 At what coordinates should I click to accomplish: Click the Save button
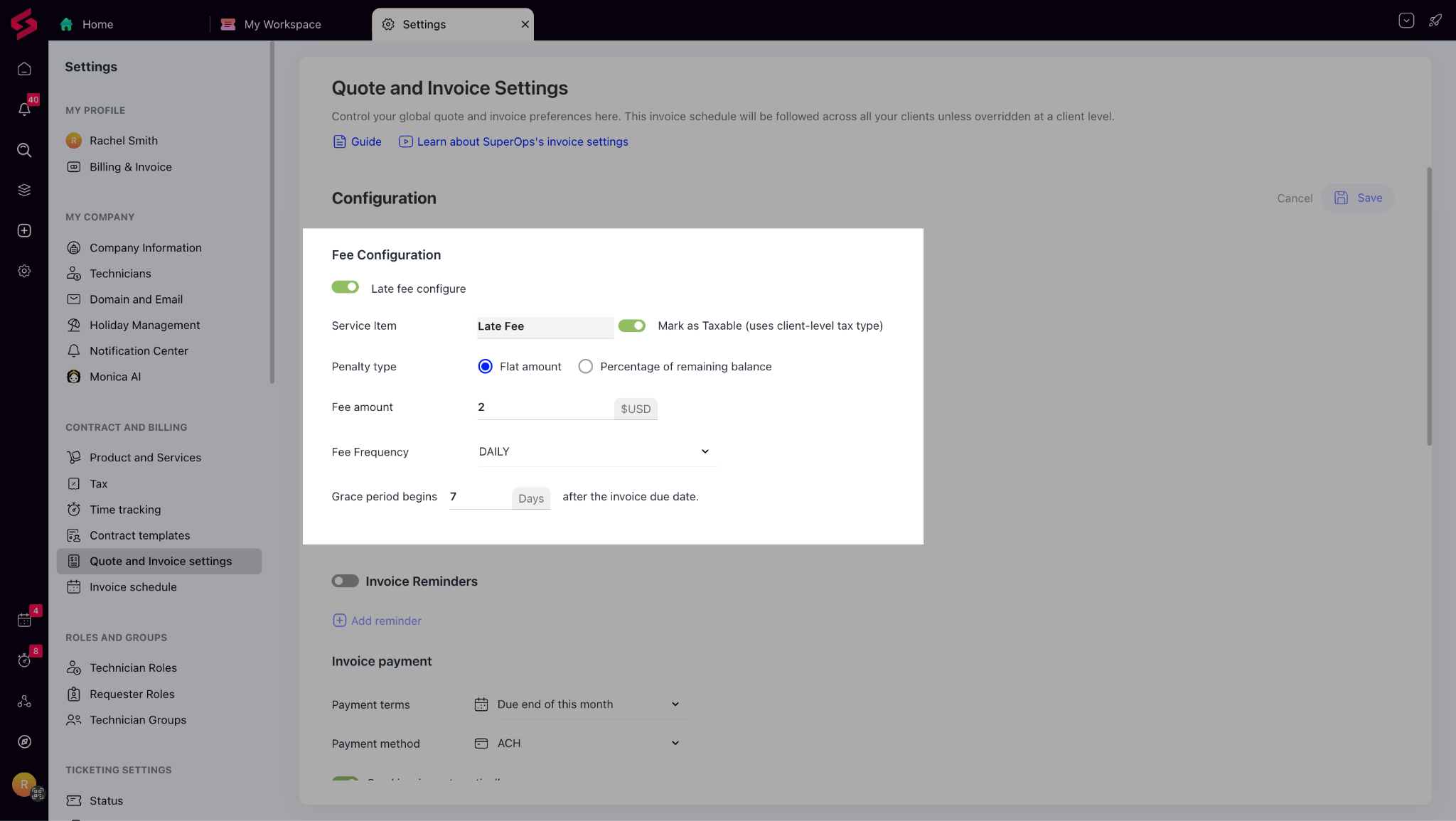pos(1358,198)
